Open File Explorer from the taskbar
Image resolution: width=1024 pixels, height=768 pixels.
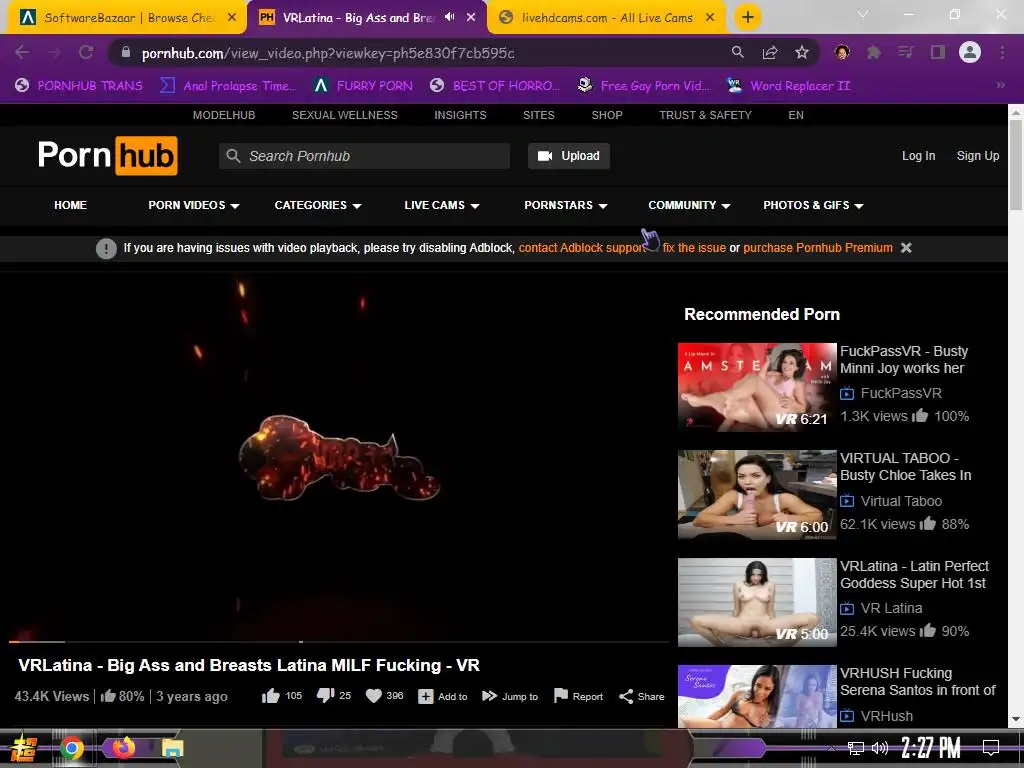click(172, 748)
